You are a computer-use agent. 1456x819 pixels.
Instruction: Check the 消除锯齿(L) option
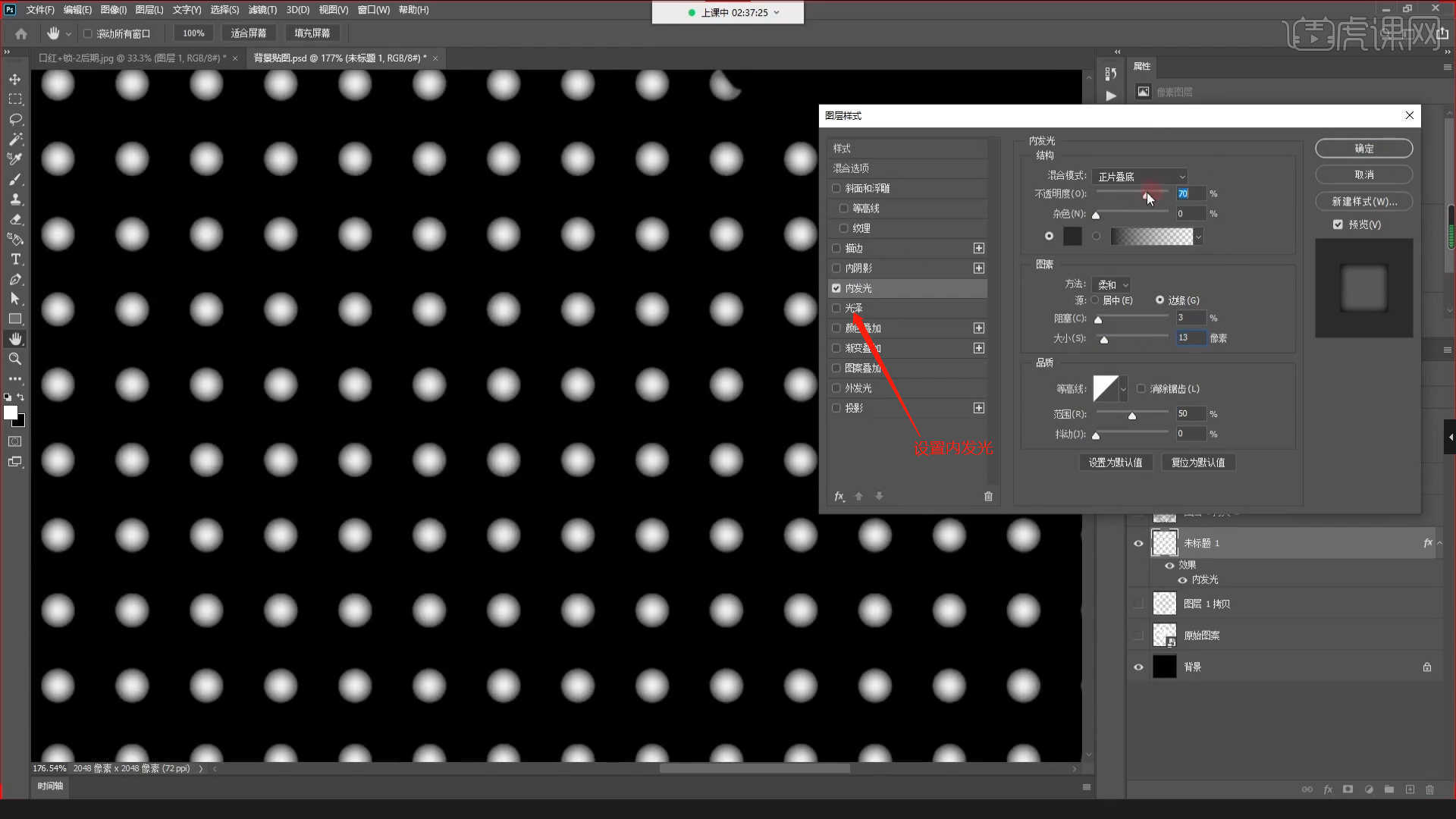(1141, 389)
